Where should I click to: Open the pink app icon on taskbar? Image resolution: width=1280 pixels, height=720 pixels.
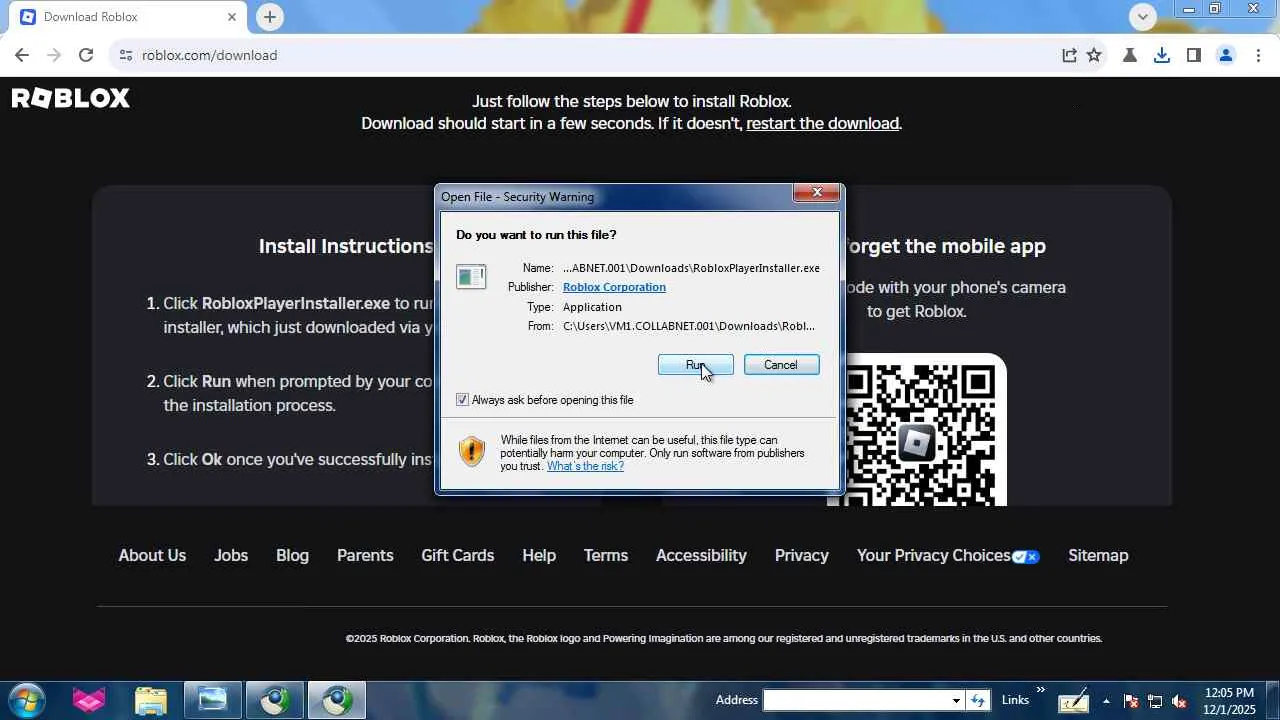(x=89, y=700)
